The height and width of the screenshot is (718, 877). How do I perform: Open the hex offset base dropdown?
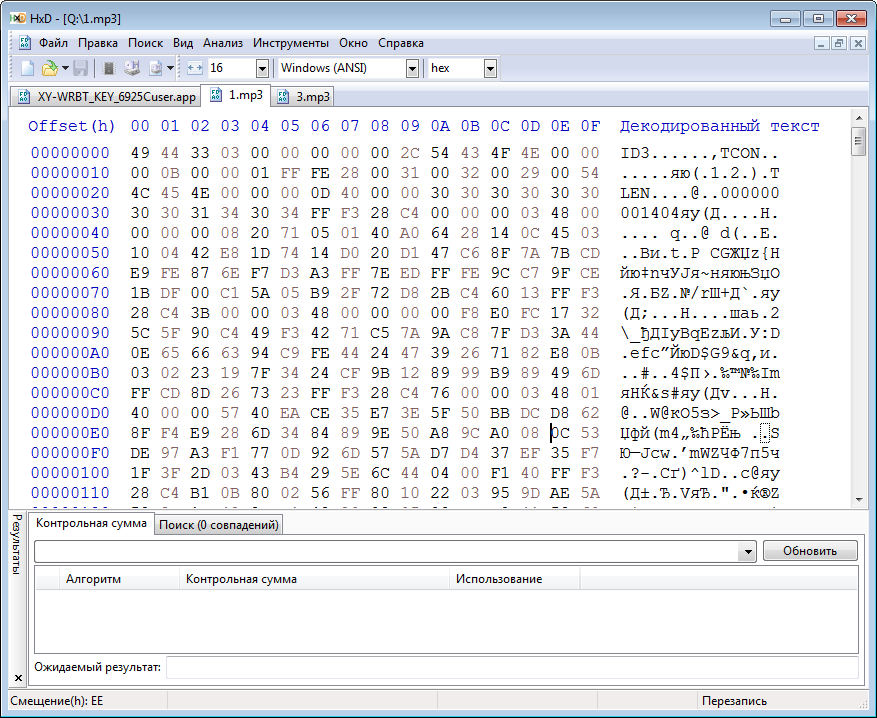(491, 68)
